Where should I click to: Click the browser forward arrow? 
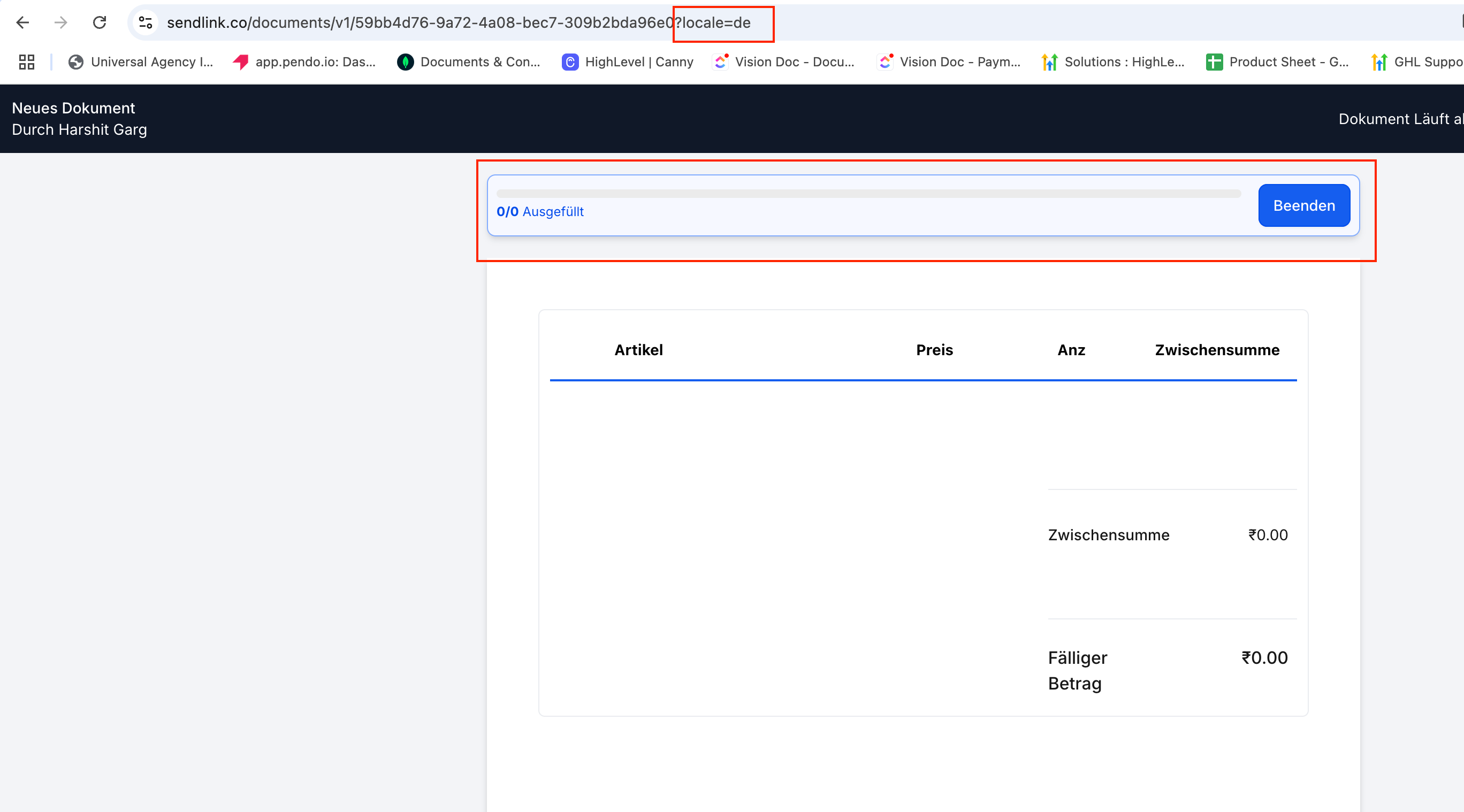pyautogui.click(x=61, y=22)
